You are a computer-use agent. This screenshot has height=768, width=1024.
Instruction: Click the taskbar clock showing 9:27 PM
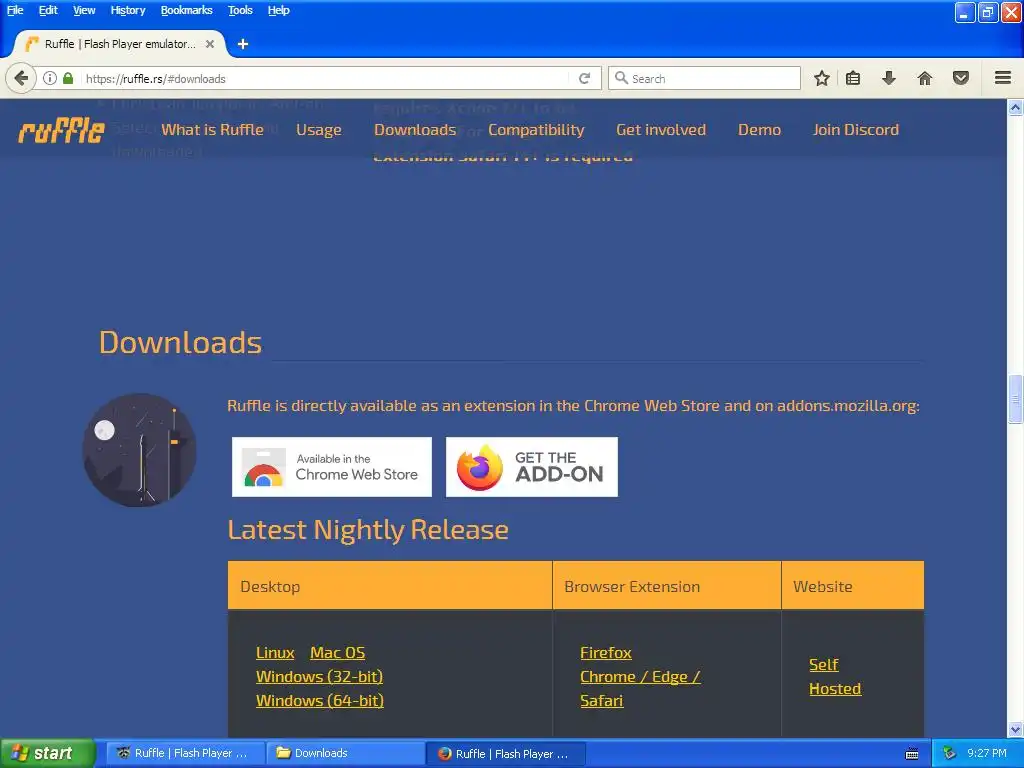(x=987, y=753)
